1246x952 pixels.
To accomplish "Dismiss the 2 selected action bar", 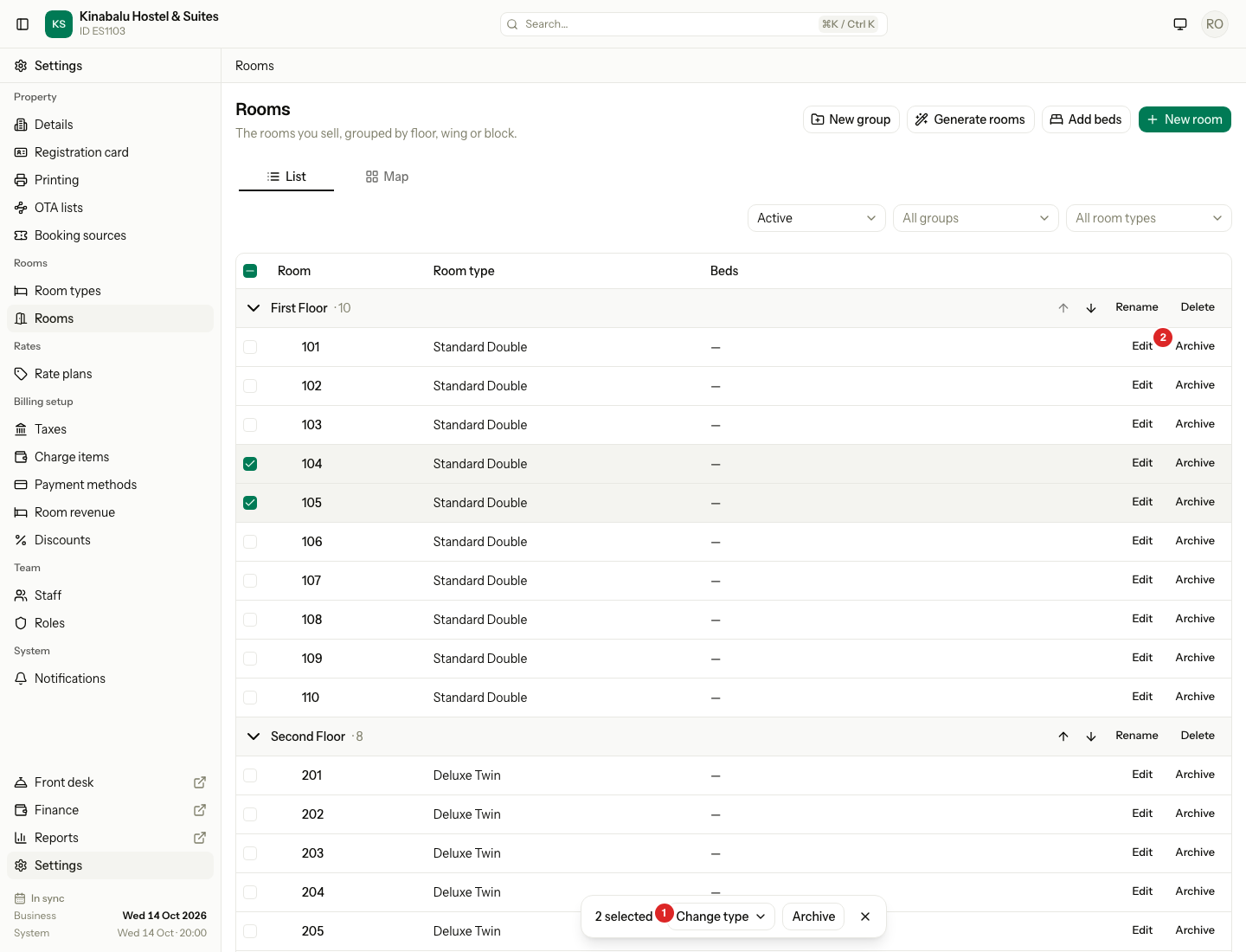I will 865,917.
